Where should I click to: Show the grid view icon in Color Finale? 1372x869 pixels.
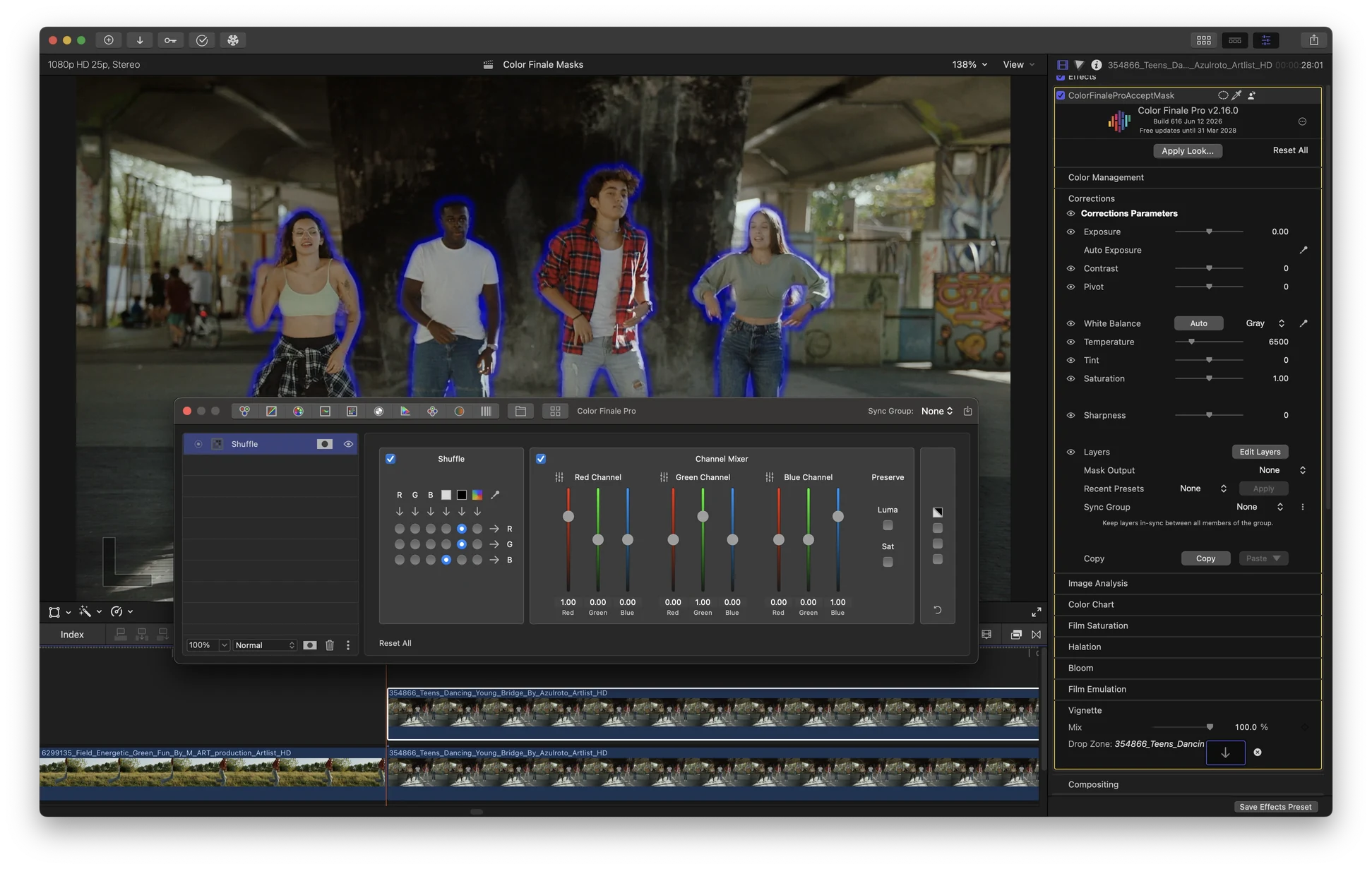tap(555, 411)
